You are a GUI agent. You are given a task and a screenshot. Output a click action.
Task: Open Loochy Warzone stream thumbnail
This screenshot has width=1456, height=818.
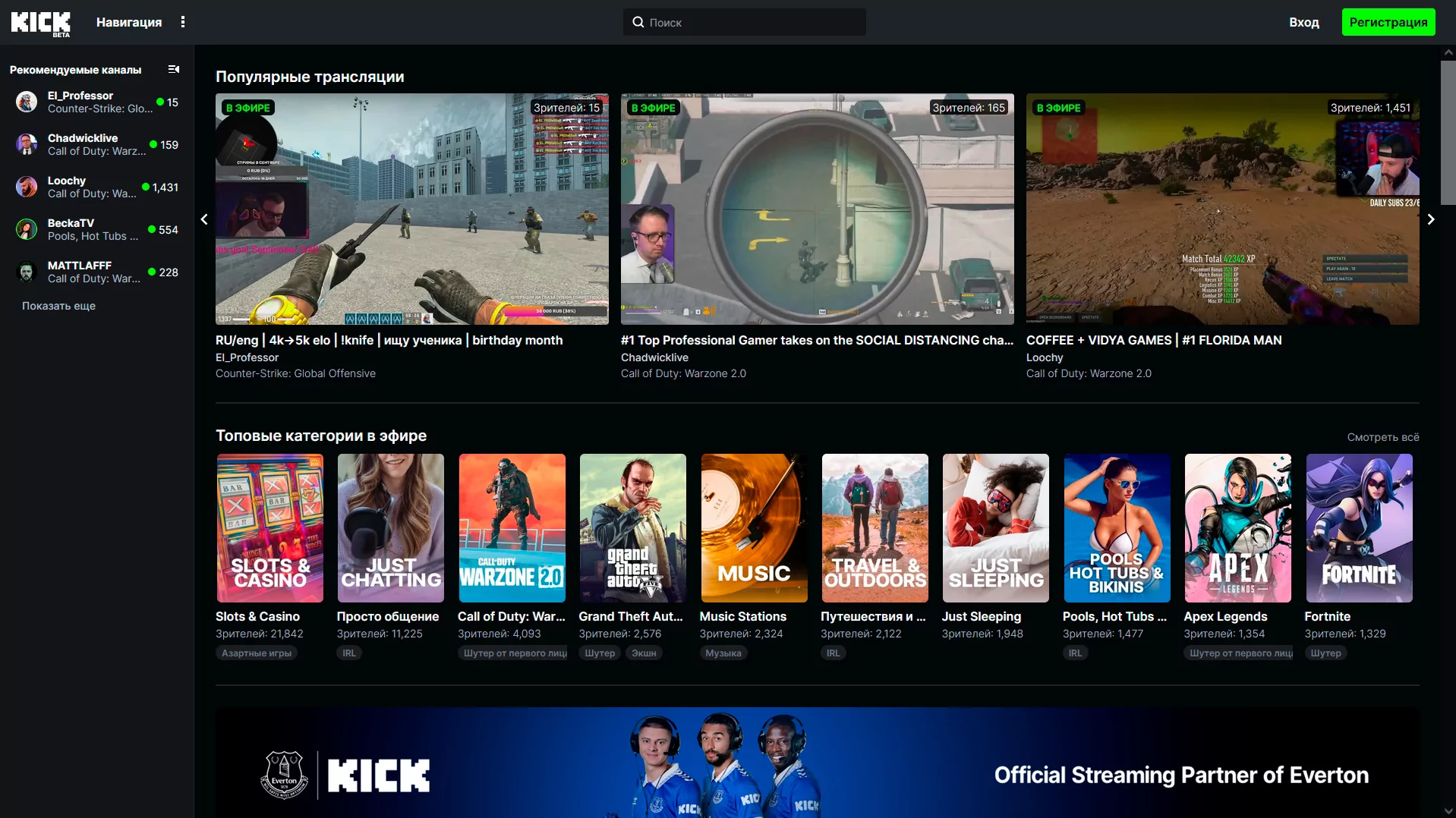pos(1223,209)
